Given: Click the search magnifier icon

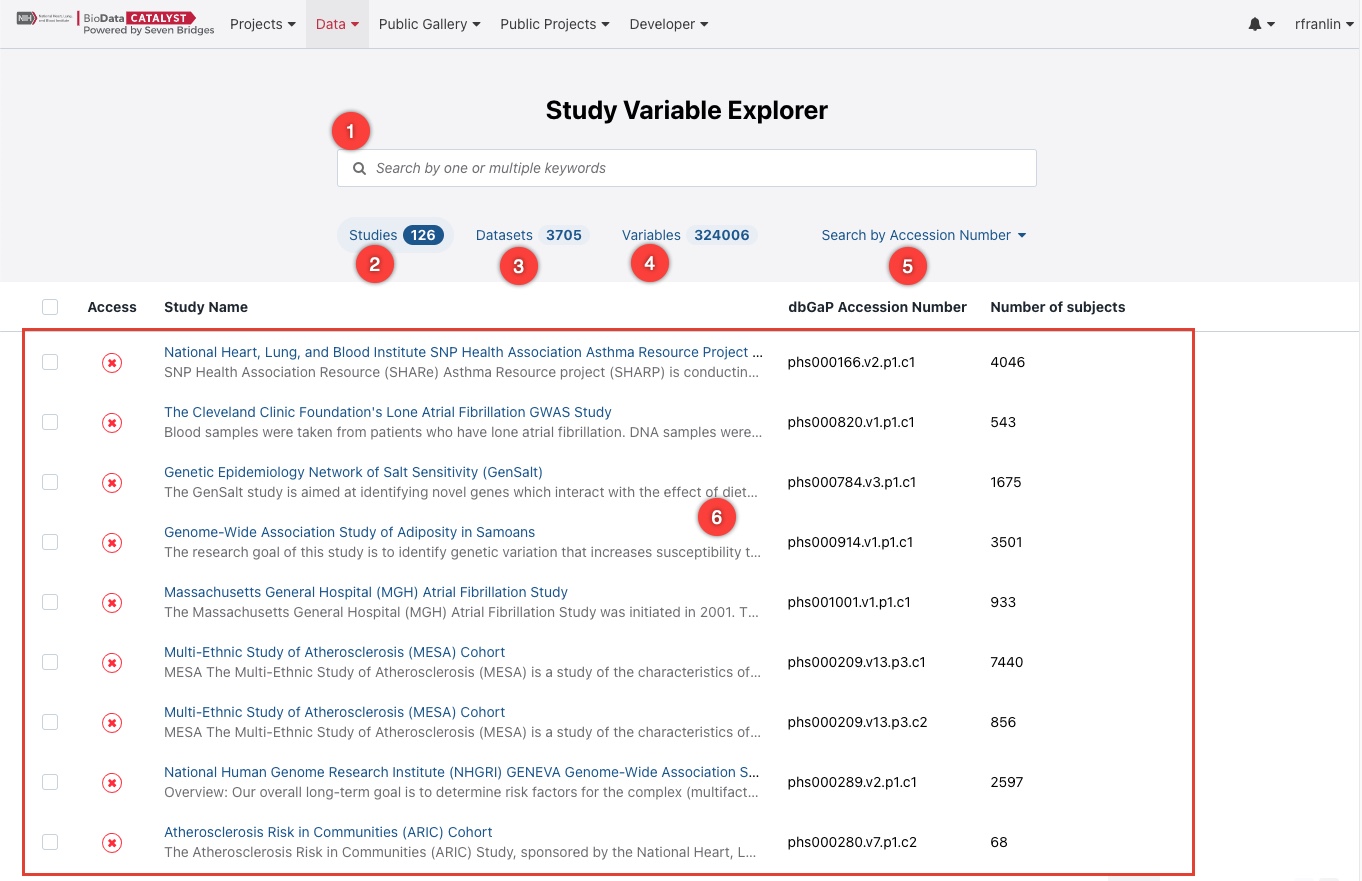Looking at the screenshot, I should (359, 168).
